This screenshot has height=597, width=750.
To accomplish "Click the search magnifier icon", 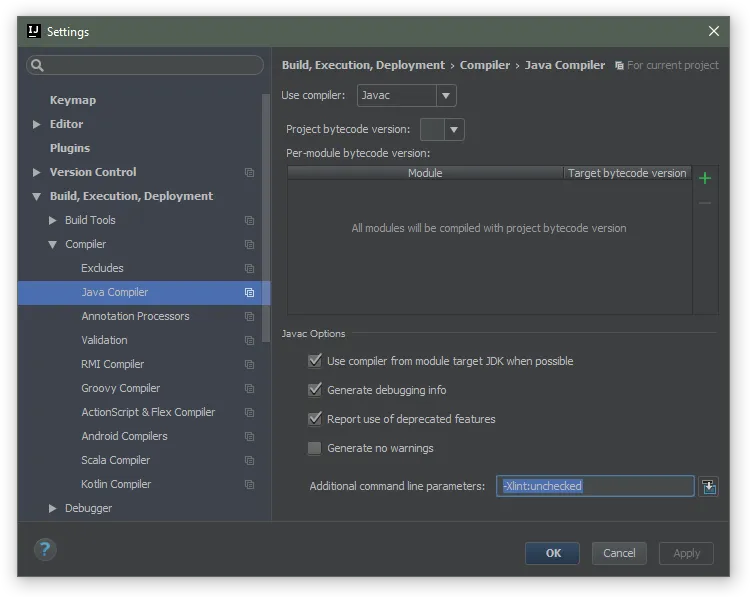I will pos(37,65).
